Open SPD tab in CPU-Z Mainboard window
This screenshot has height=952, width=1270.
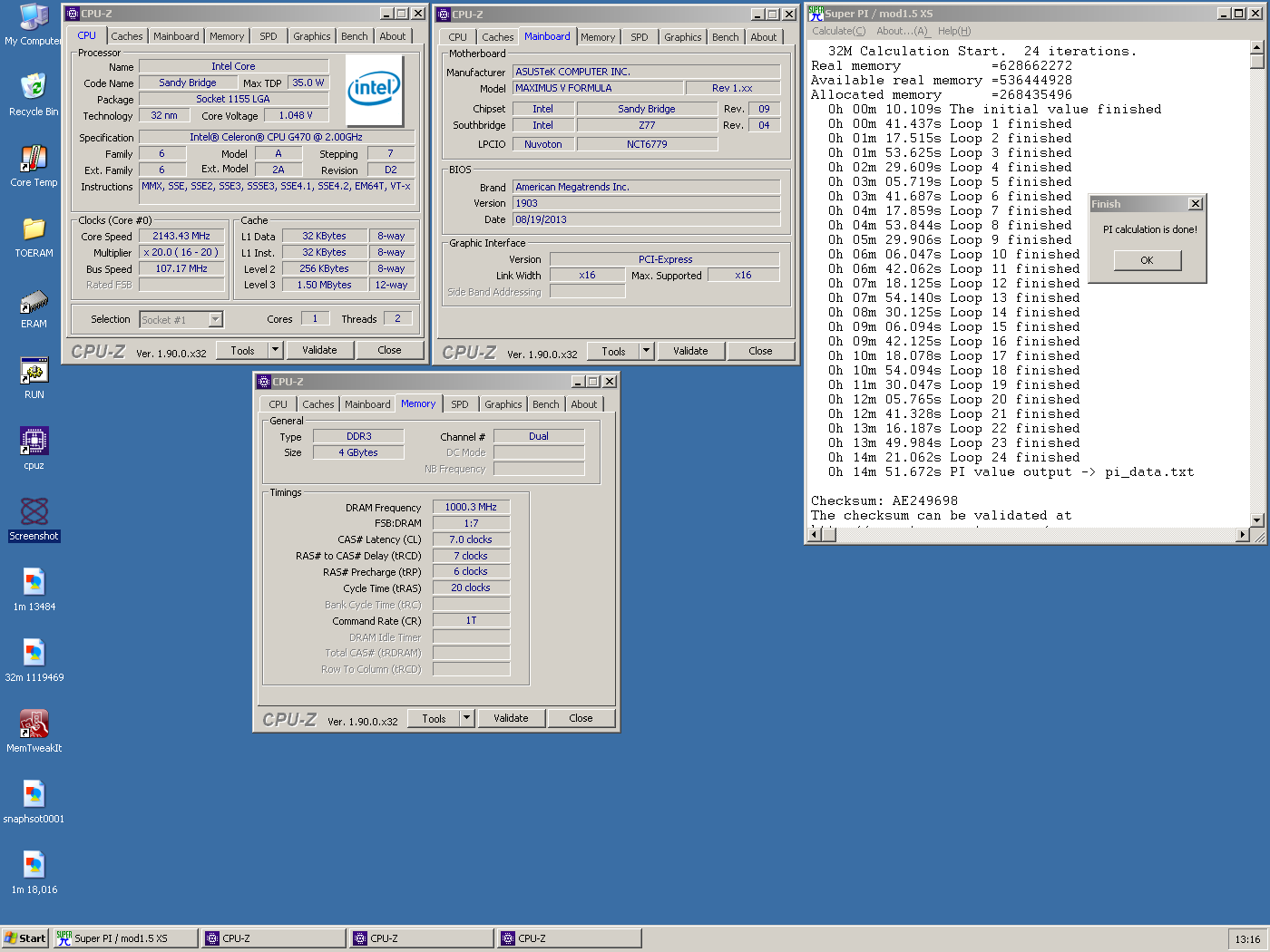pos(640,37)
